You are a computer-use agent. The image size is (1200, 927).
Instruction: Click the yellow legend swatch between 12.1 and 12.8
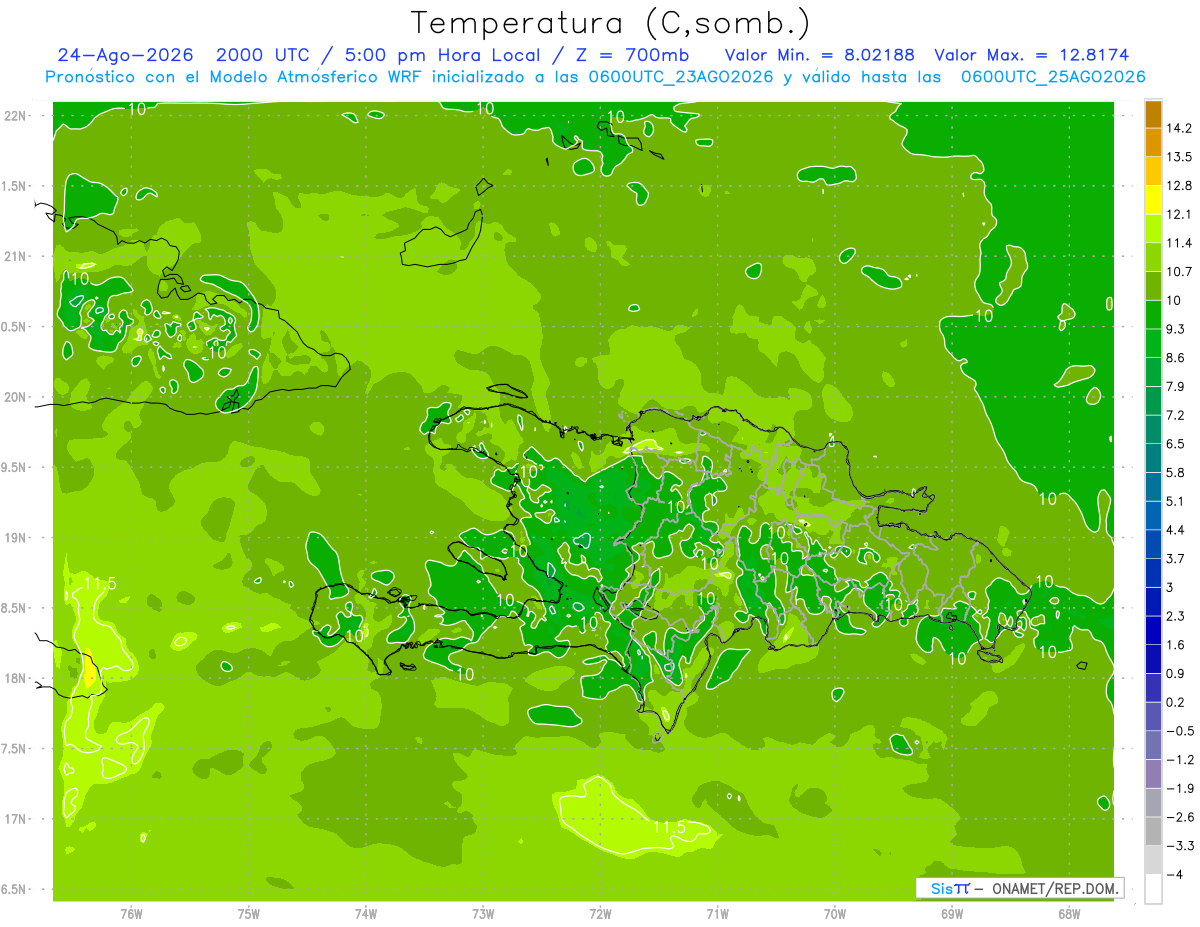coord(1154,200)
